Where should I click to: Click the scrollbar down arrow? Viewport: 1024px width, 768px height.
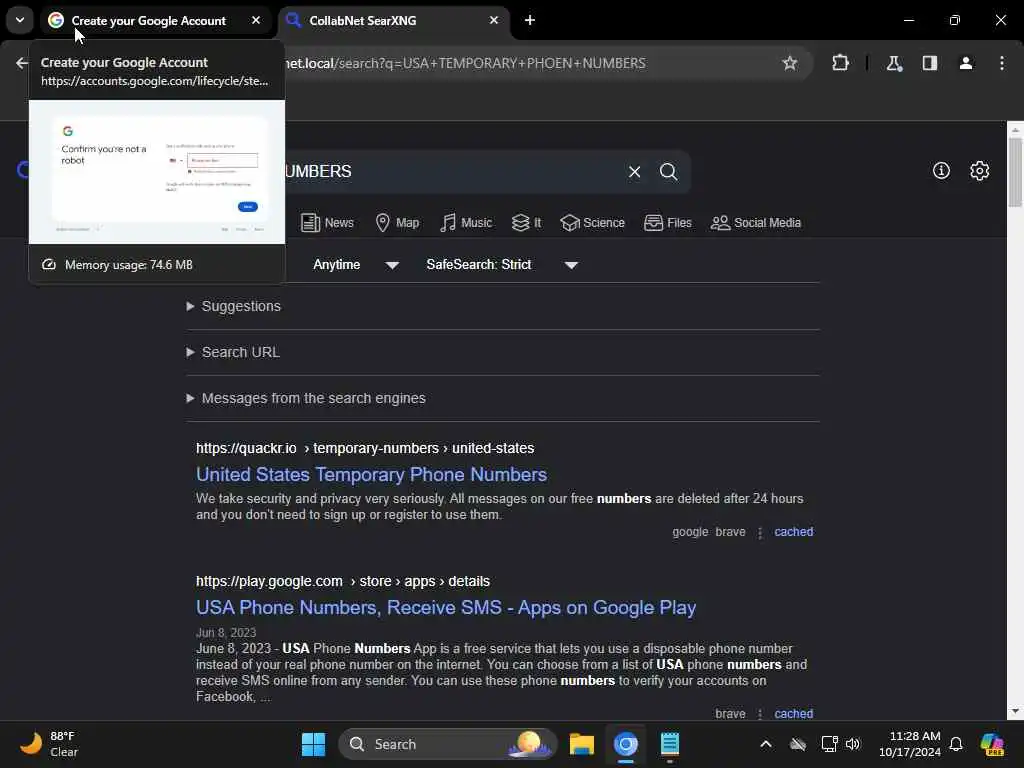pyautogui.click(x=1015, y=711)
